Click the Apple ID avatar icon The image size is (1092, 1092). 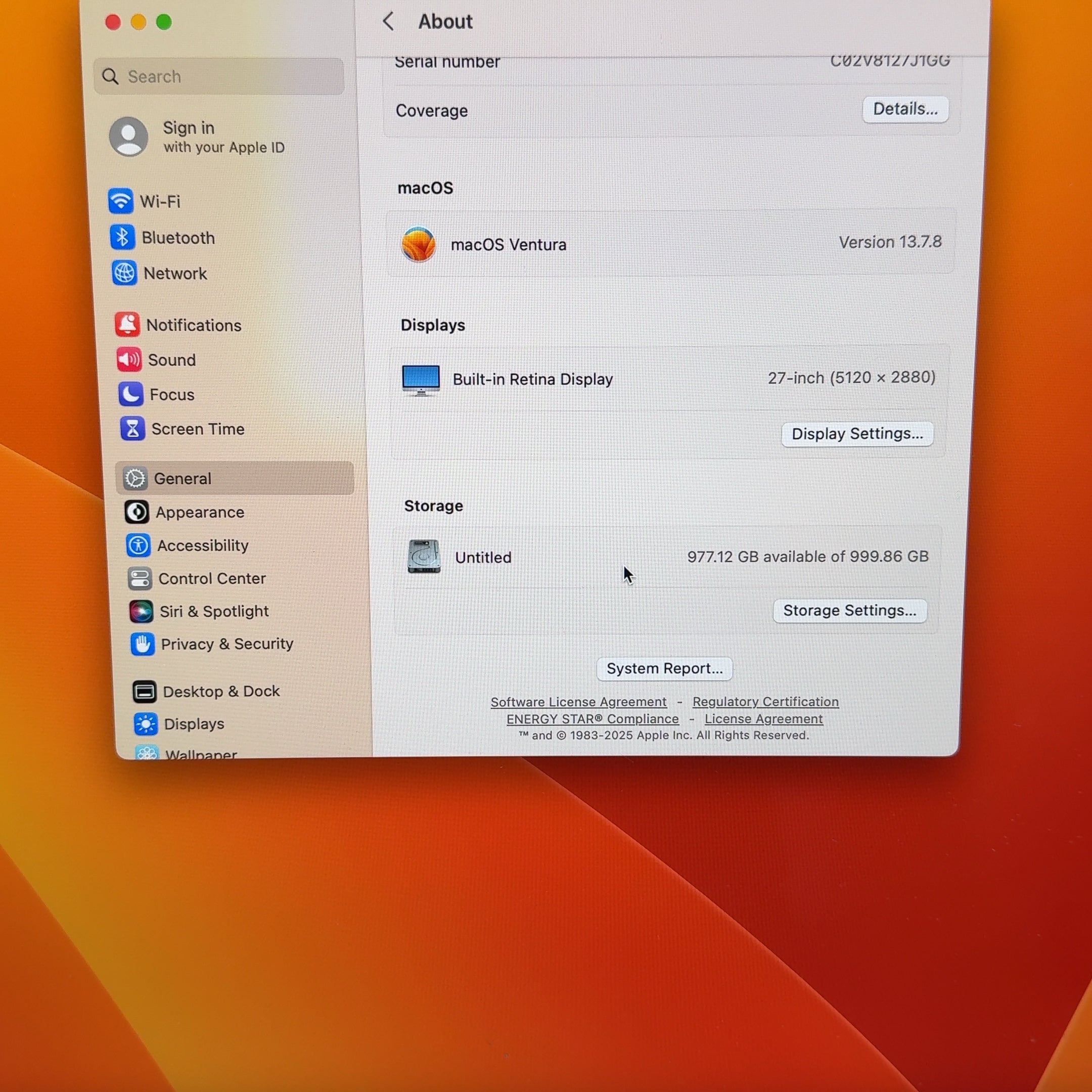pos(128,137)
